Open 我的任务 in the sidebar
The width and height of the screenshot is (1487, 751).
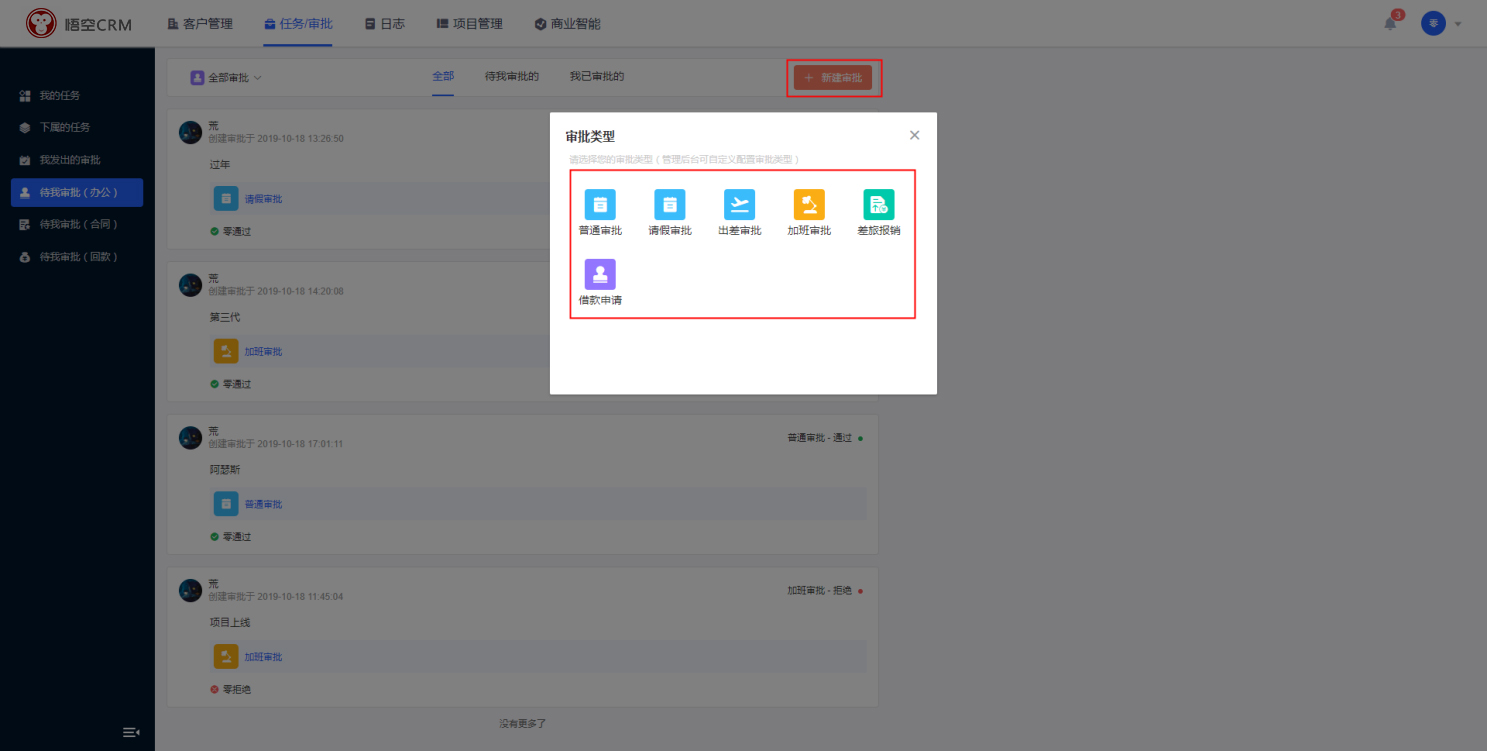click(x=60, y=96)
